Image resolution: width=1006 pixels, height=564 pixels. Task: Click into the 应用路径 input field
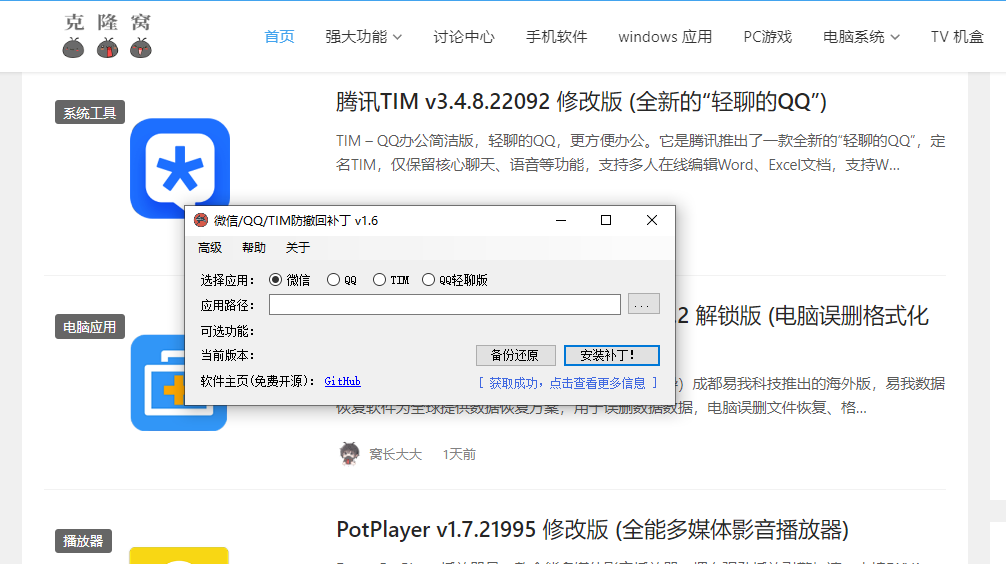pos(445,304)
